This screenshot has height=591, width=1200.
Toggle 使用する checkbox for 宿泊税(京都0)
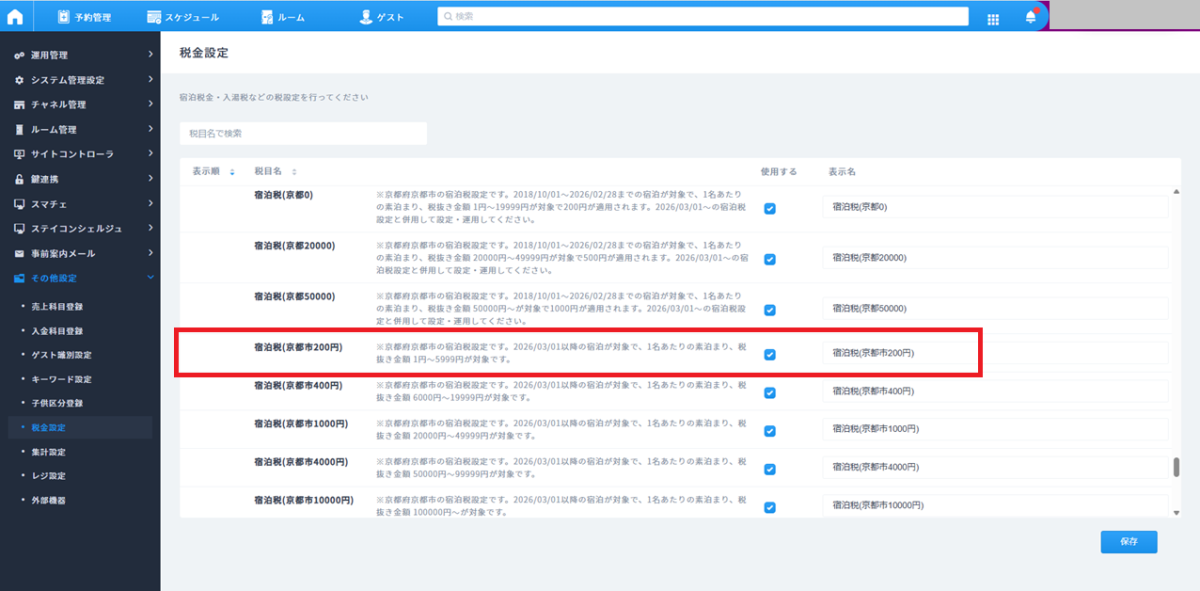tap(769, 208)
